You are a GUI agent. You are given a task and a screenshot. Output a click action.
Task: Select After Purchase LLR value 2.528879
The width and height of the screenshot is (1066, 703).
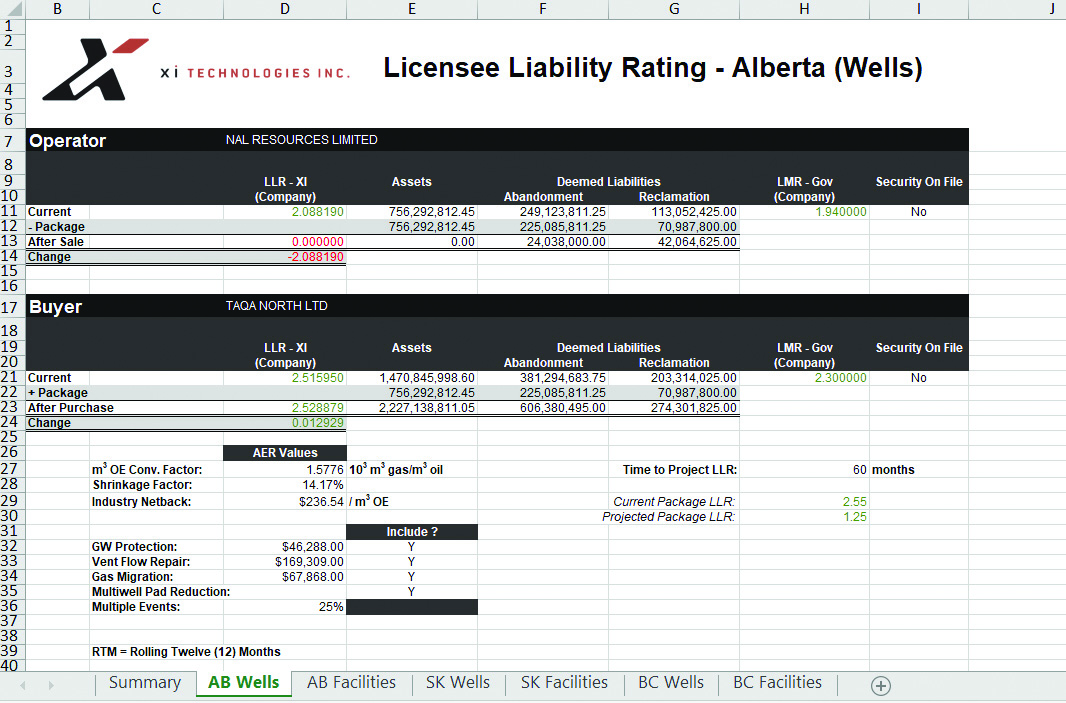[318, 408]
